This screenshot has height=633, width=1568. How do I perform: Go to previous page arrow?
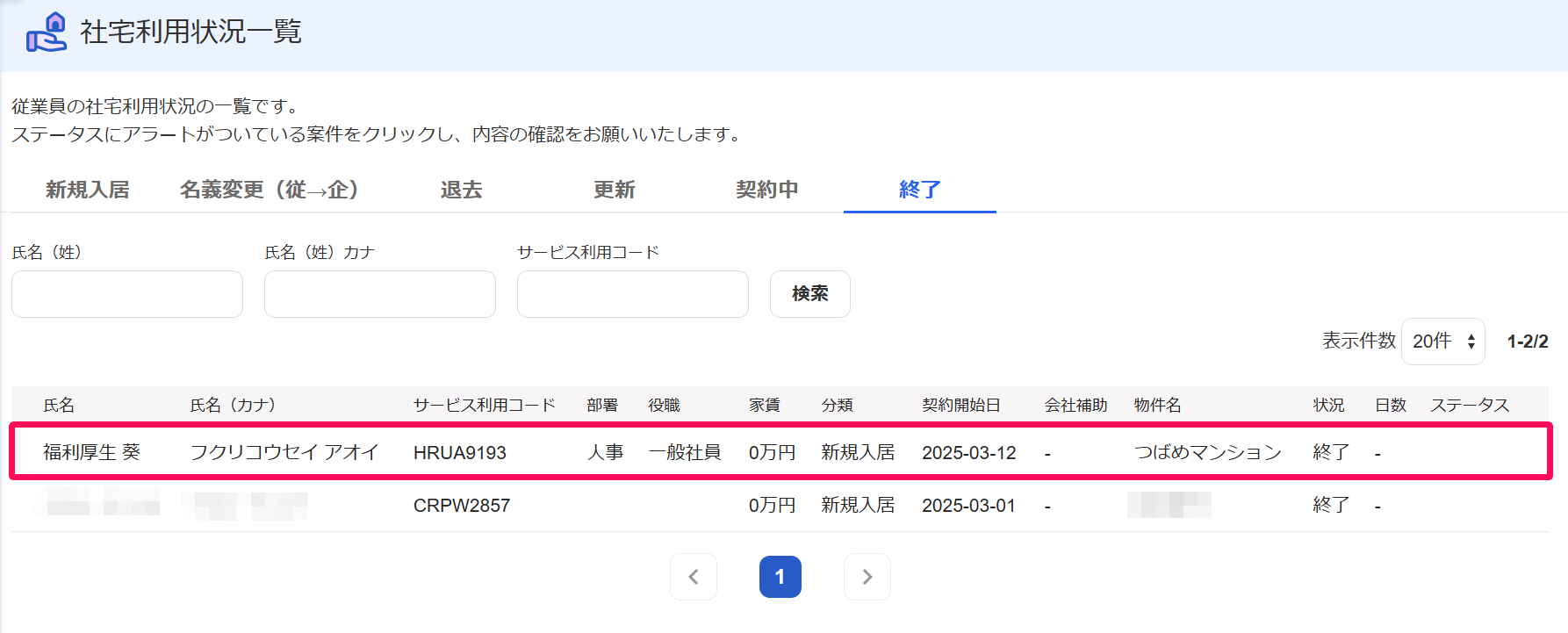click(694, 577)
